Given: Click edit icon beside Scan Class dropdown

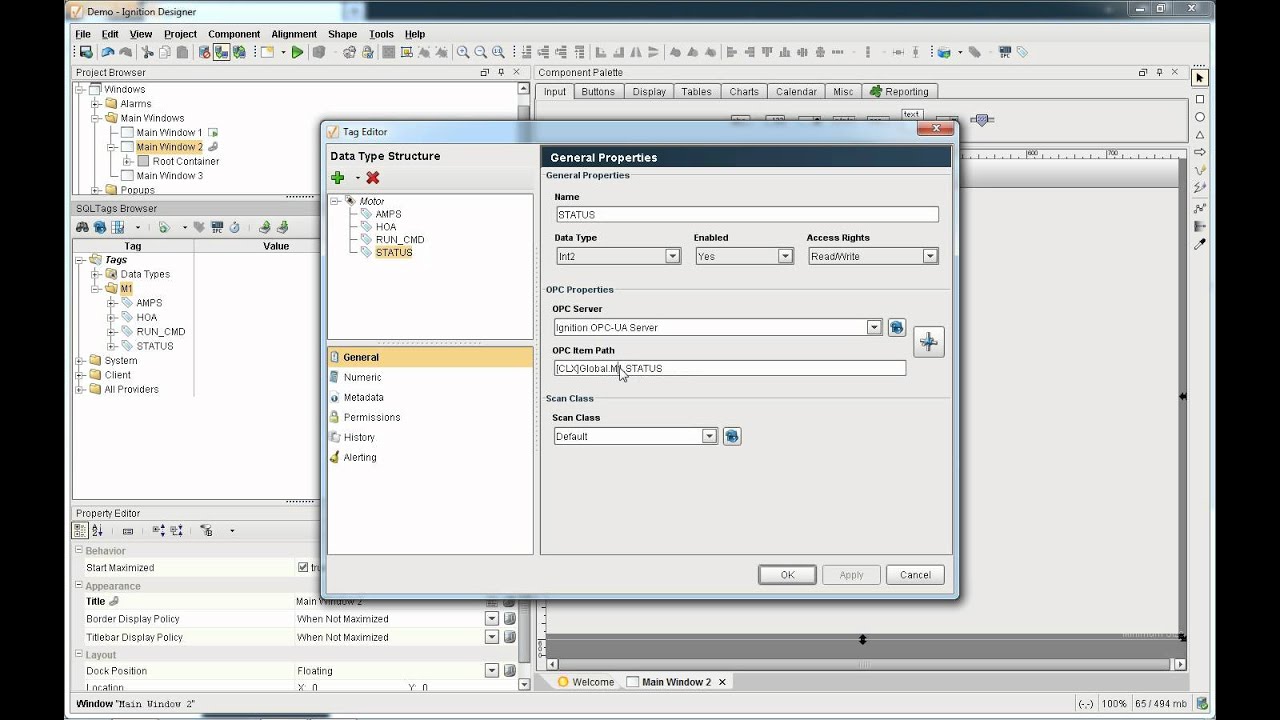Looking at the screenshot, I should [x=732, y=436].
